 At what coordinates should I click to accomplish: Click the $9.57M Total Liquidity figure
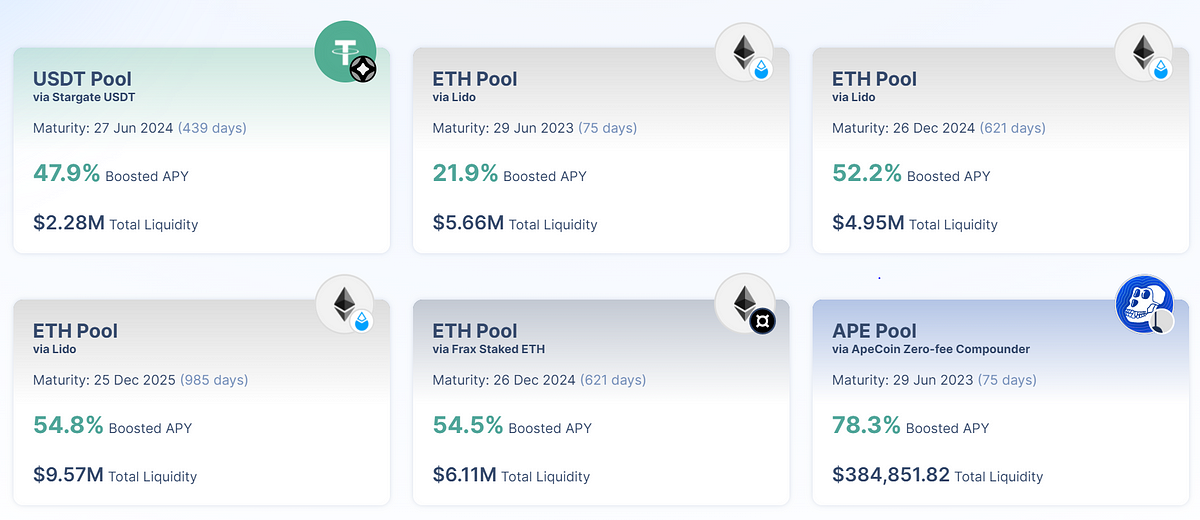tap(68, 475)
